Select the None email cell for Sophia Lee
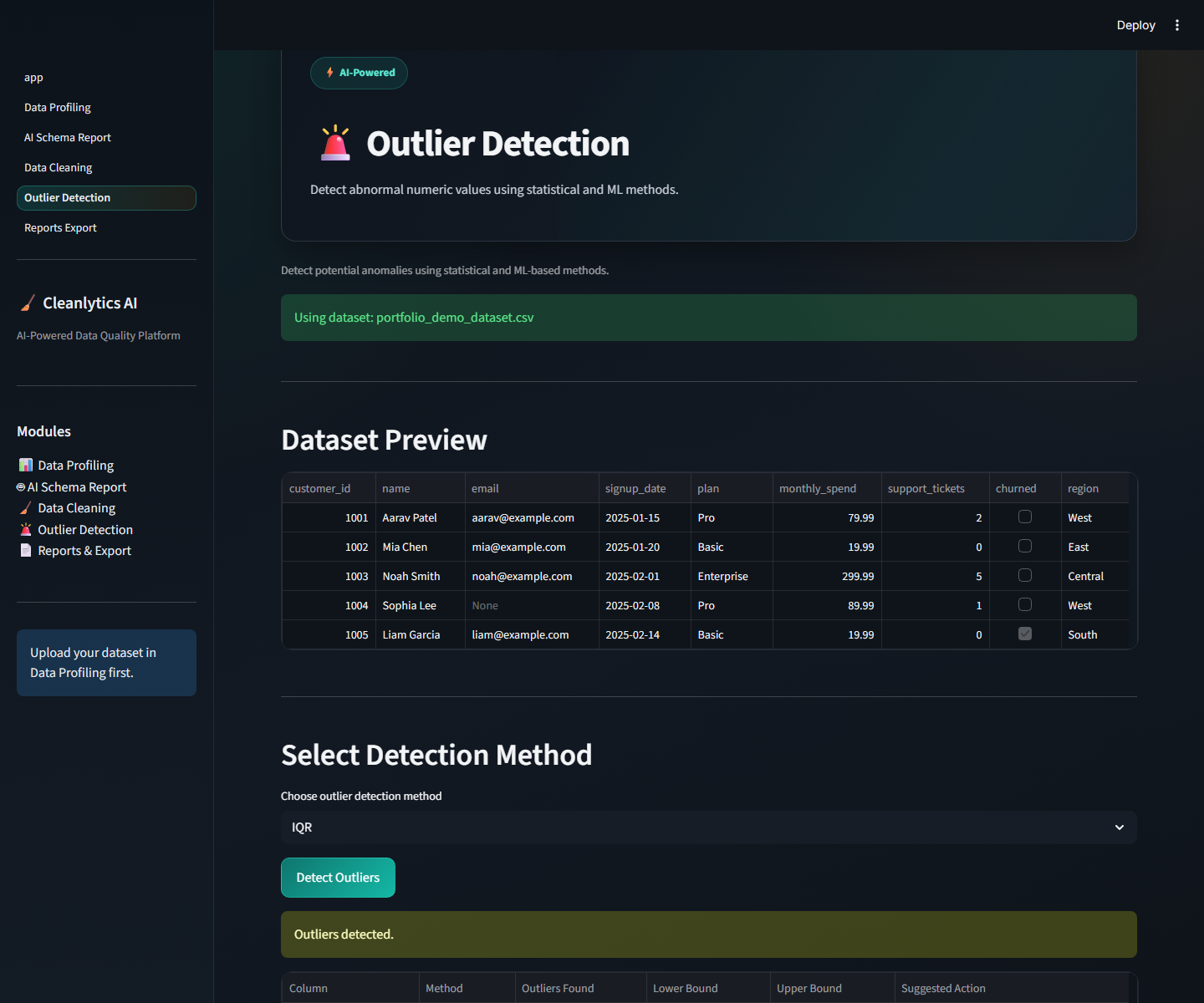 (x=532, y=605)
